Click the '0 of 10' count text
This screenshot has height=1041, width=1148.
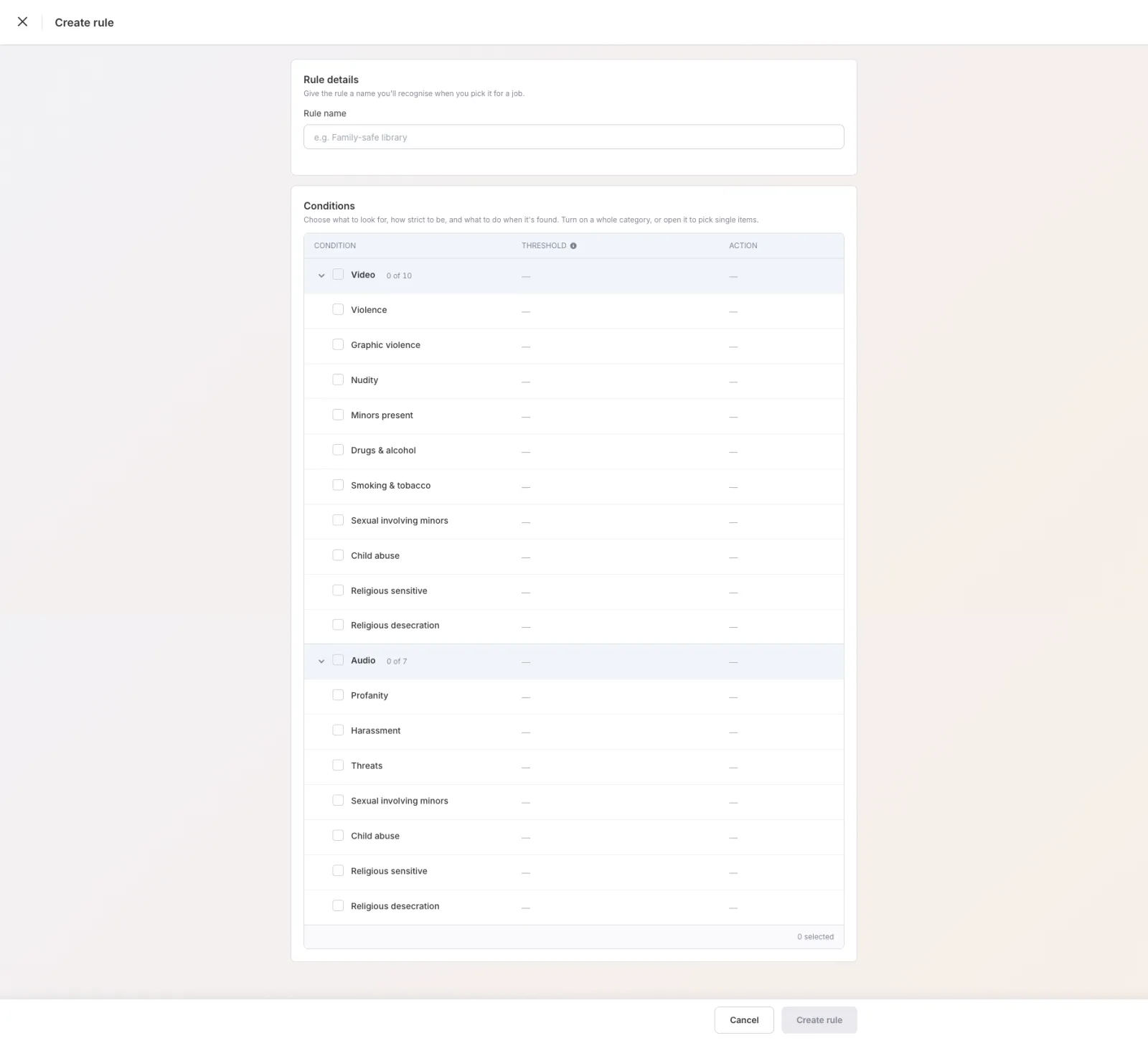pos(399,275)
